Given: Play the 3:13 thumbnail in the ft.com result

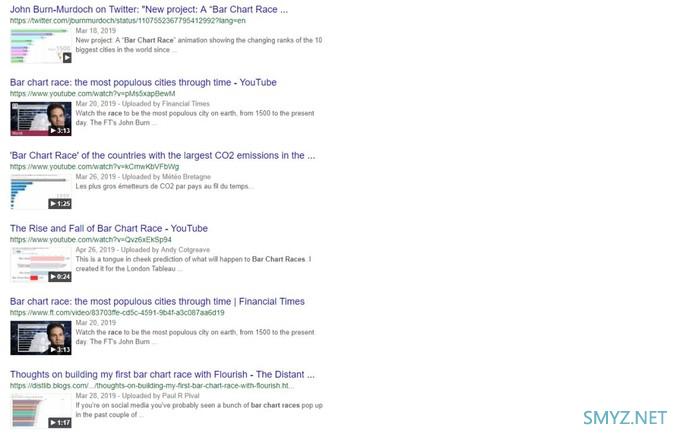Looking at the screenshot, I should click(x=41, y=338).
